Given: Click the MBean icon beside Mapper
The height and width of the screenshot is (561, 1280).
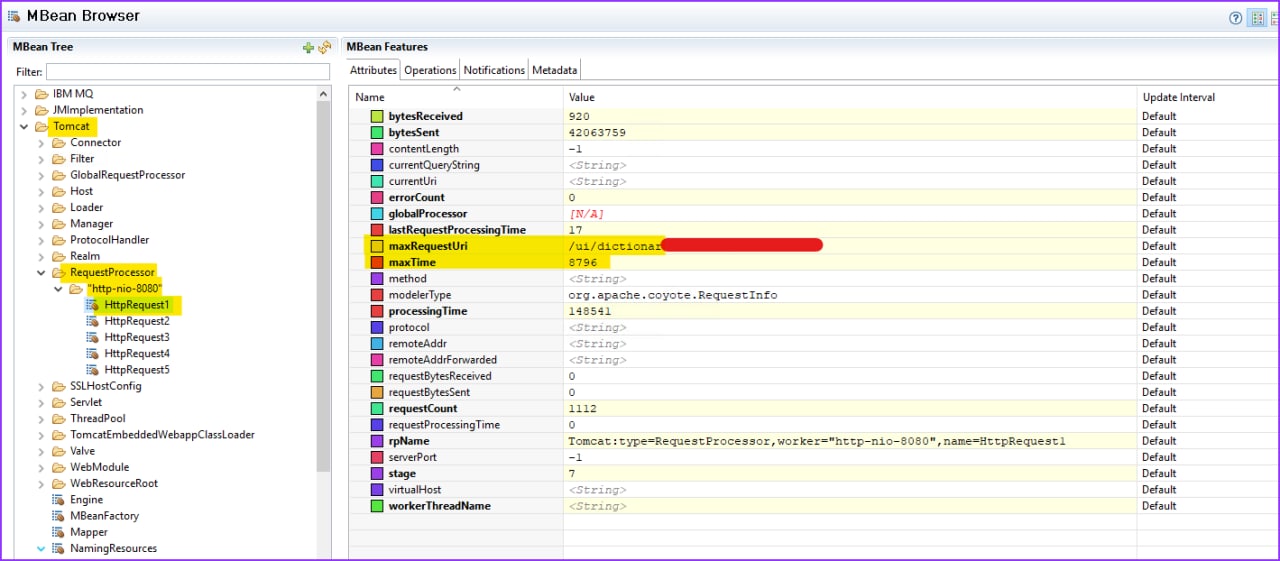Looking at the screenshot, I should point(58,532).
